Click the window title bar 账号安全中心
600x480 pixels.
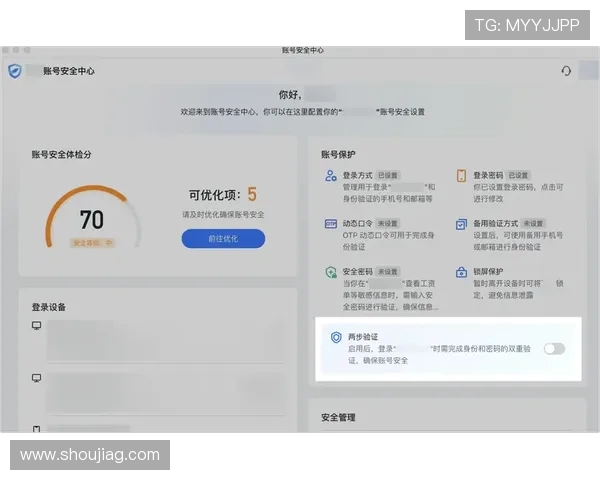(303, 51)
